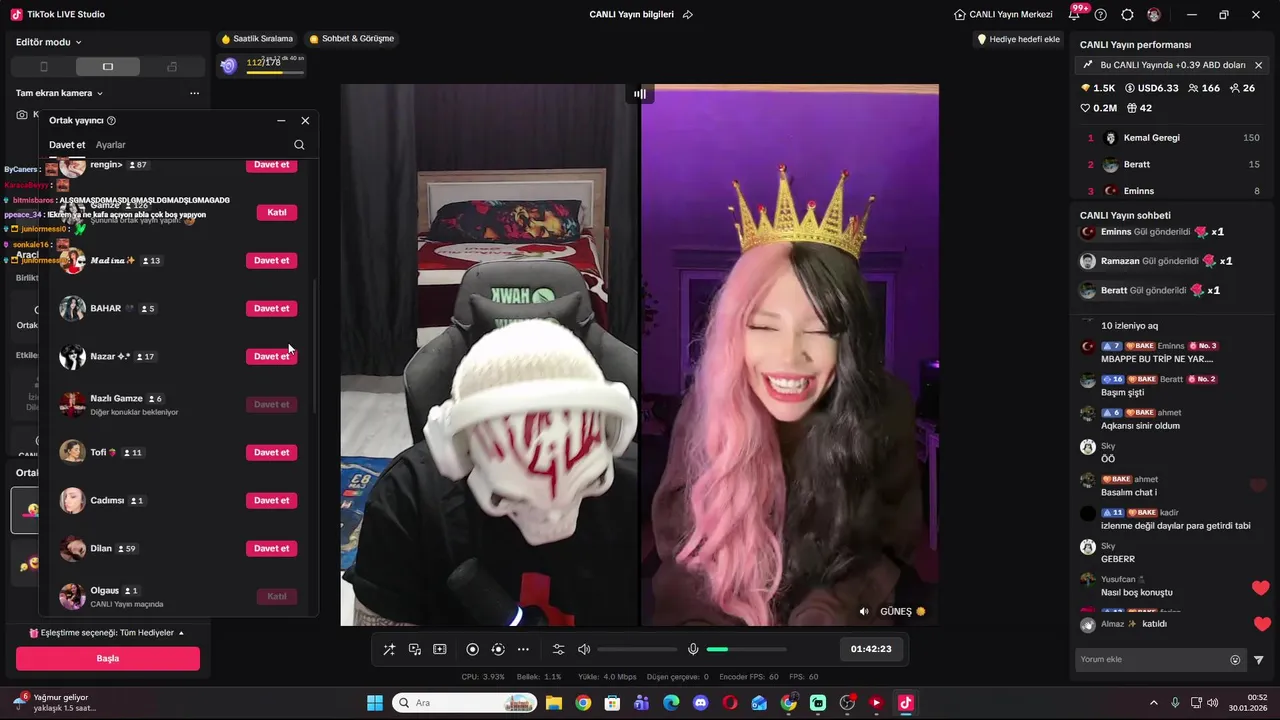Open the media and music icon in bottom toolbar
The height and width of the screenshot is (720, 1280).
pos(414,649)
